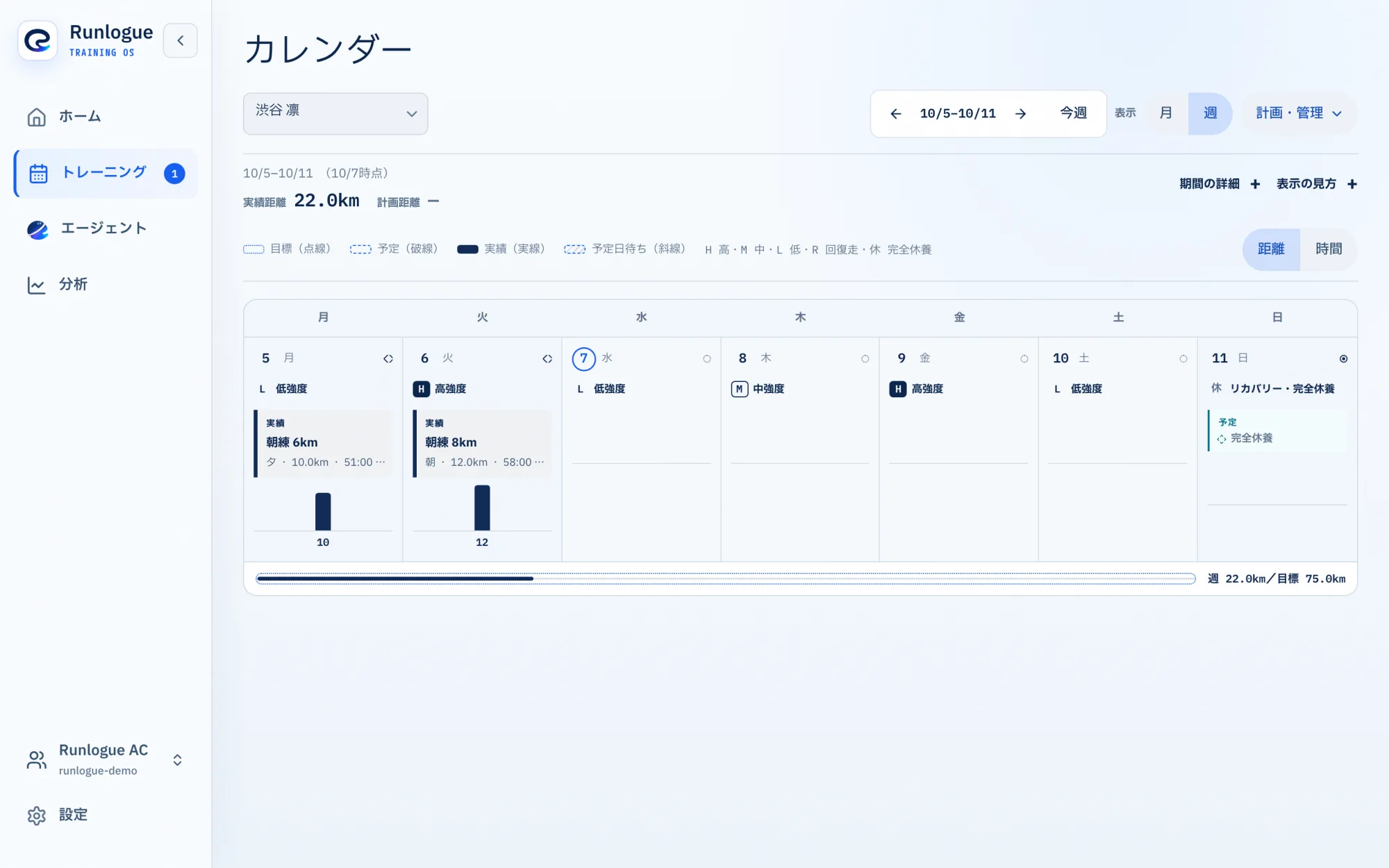Switch view to 週

tap(1210, 113)
